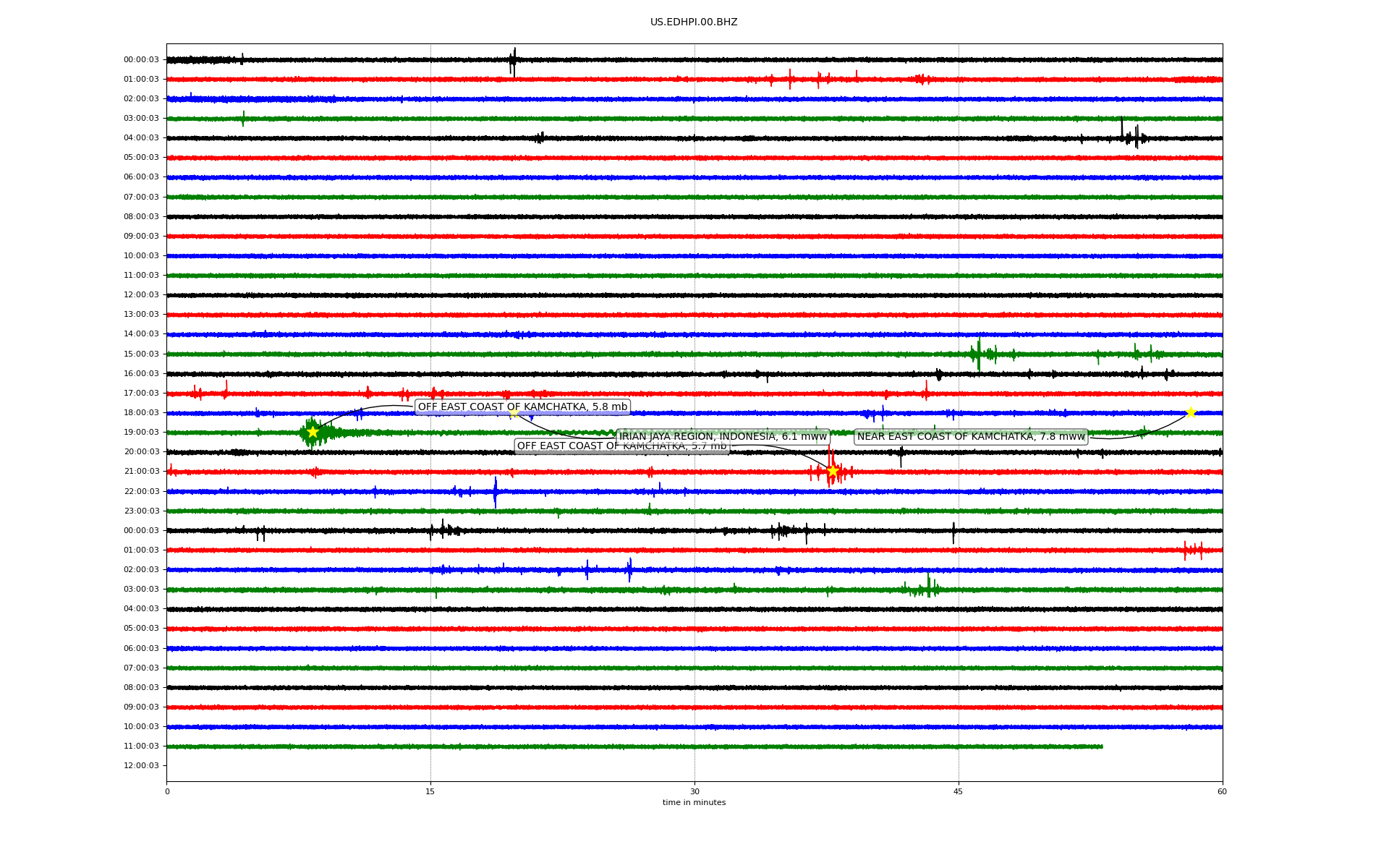The width and height of the screenshot is (1389, 868).
Task: Click the 21:00:03 row time label
Action: click(x=141, y=471)
